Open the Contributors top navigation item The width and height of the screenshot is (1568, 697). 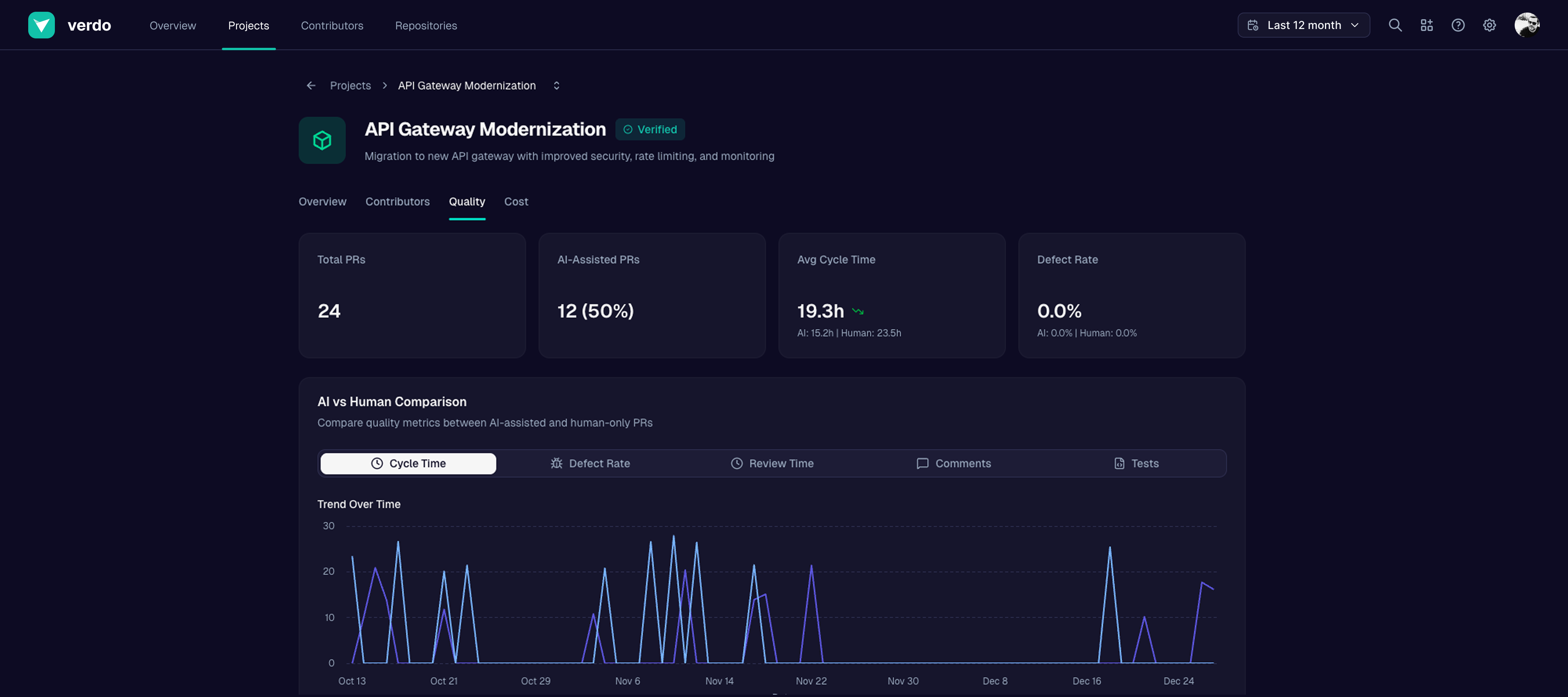[332, 25]
